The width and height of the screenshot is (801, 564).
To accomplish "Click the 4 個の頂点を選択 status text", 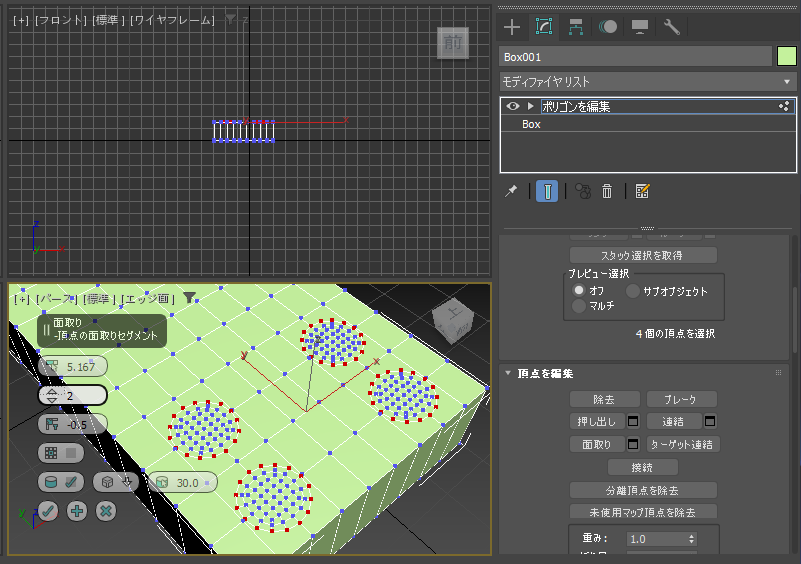I will (x=675, y=334).
